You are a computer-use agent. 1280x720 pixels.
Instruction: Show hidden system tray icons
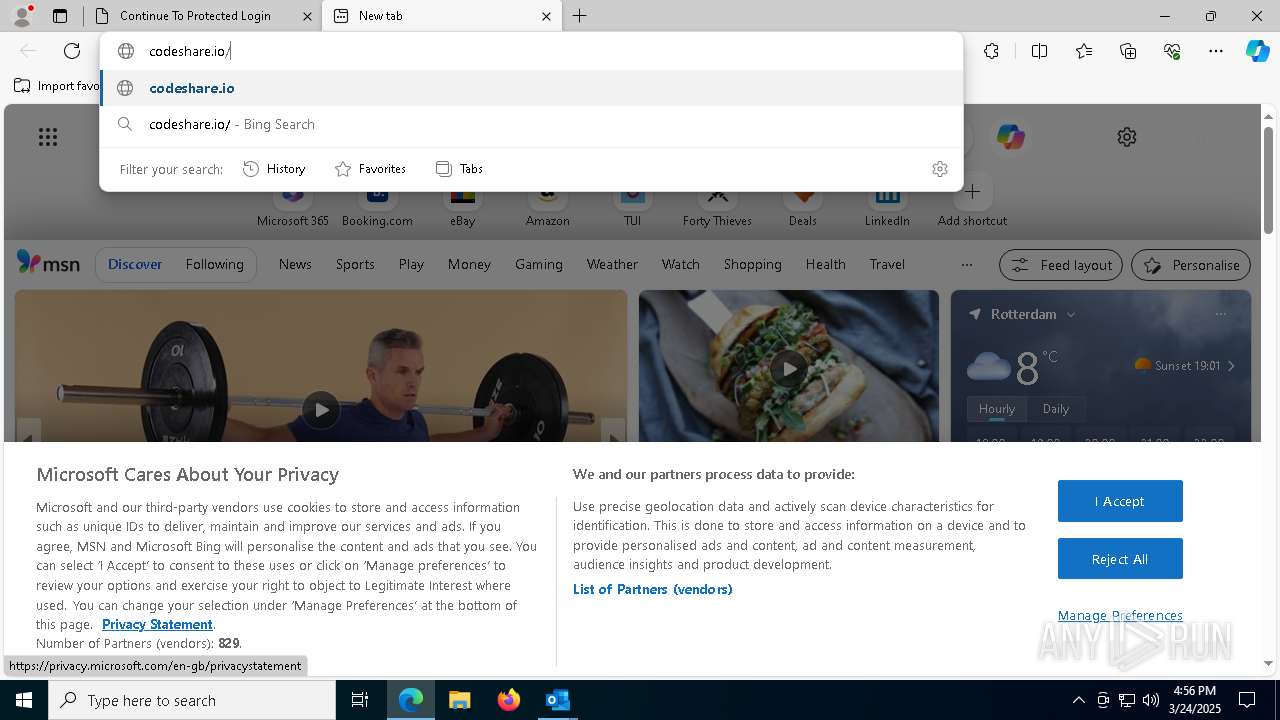(x=1078, y=700)
